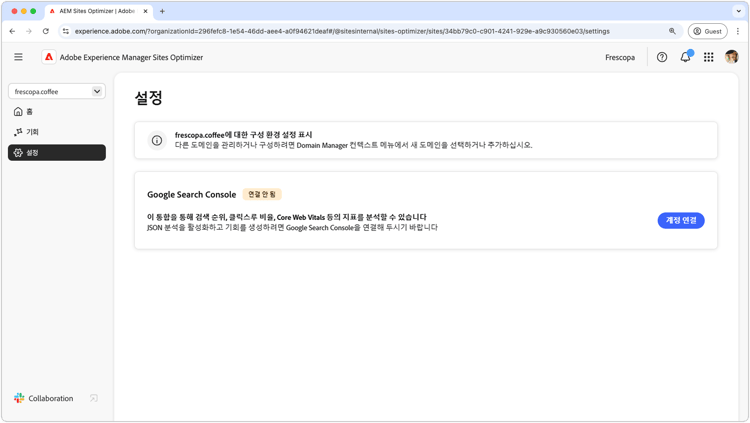Viewport: 750px width, 423px height.
Task: Open the help question mark icon
Action: (x=662, y=57)
